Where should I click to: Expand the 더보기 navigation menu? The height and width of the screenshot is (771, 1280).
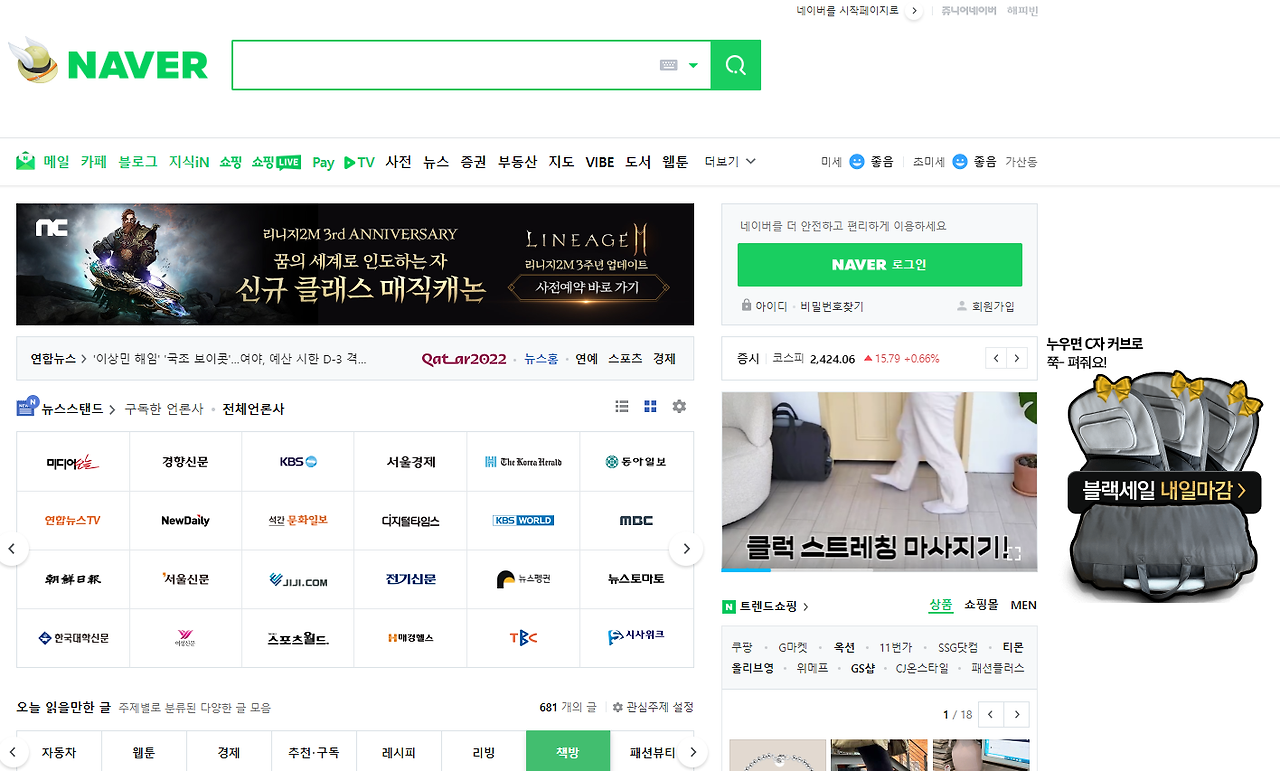click(730, 161)
